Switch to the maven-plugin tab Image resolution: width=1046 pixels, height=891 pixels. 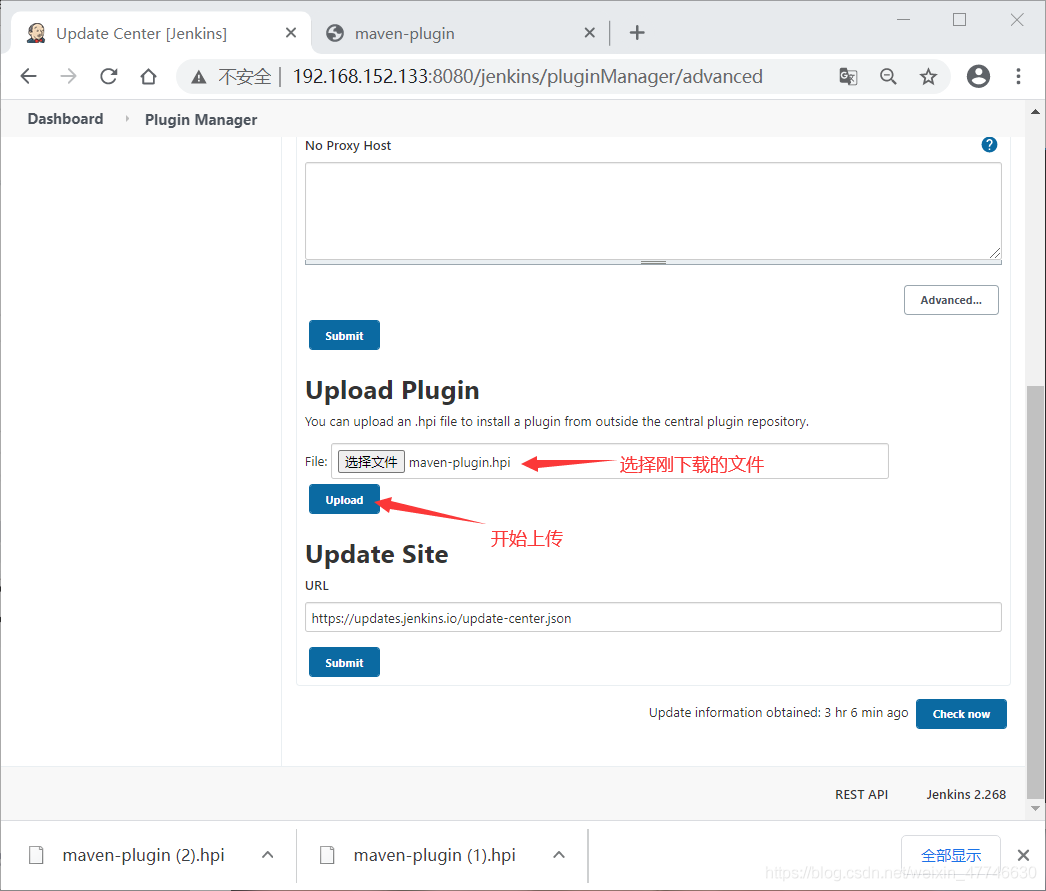point(460,33)
